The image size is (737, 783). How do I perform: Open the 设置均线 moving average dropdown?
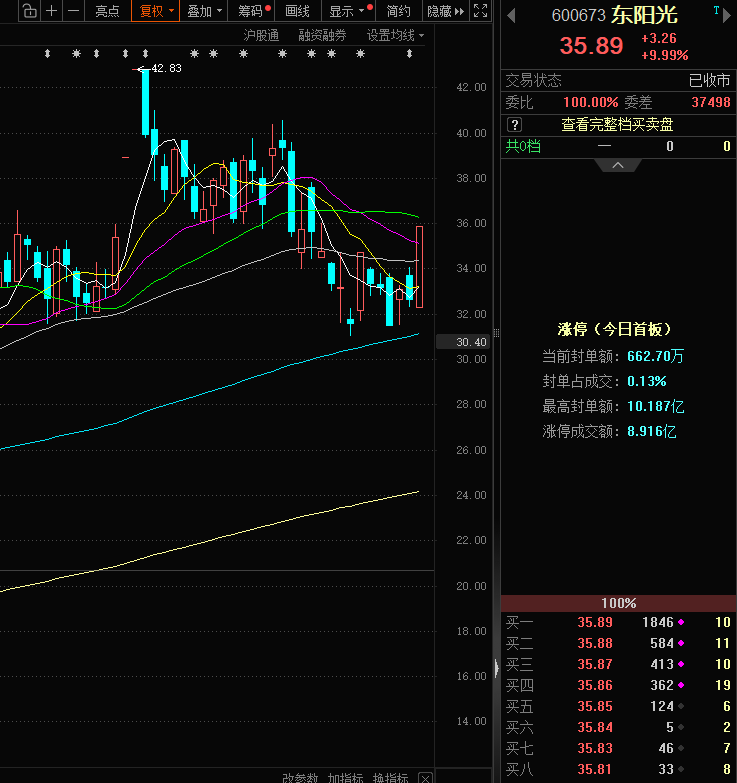[x=395, y=35]
